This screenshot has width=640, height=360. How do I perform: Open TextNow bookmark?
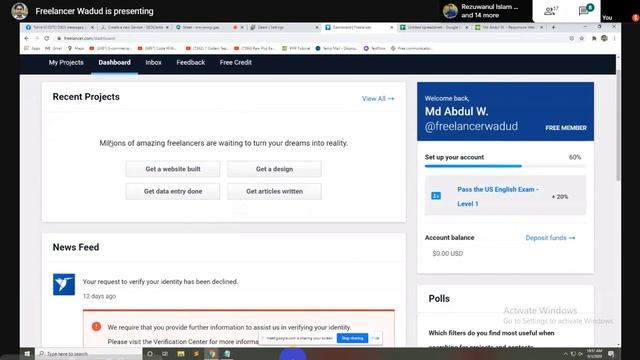tap(374, 48)
